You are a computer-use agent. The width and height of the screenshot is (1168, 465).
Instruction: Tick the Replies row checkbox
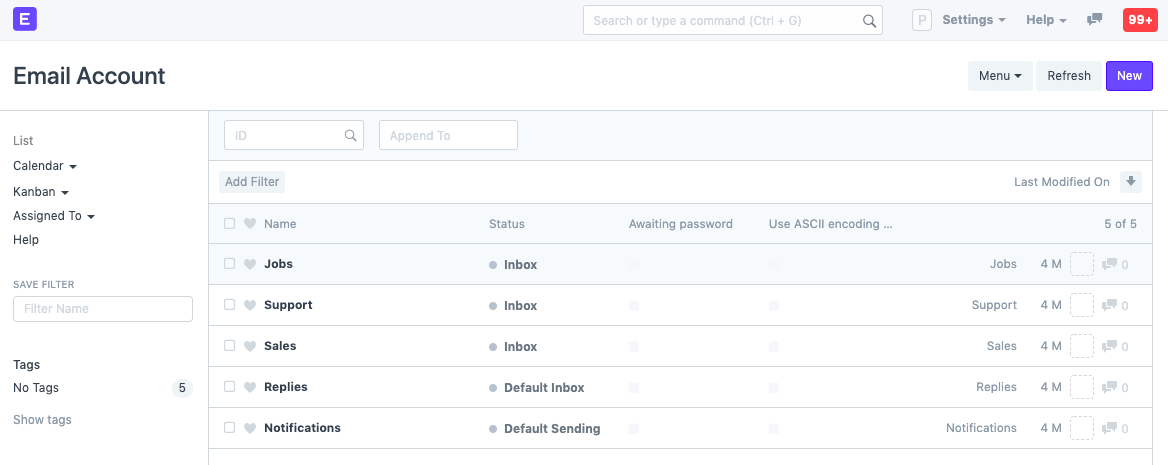point(230,387)
